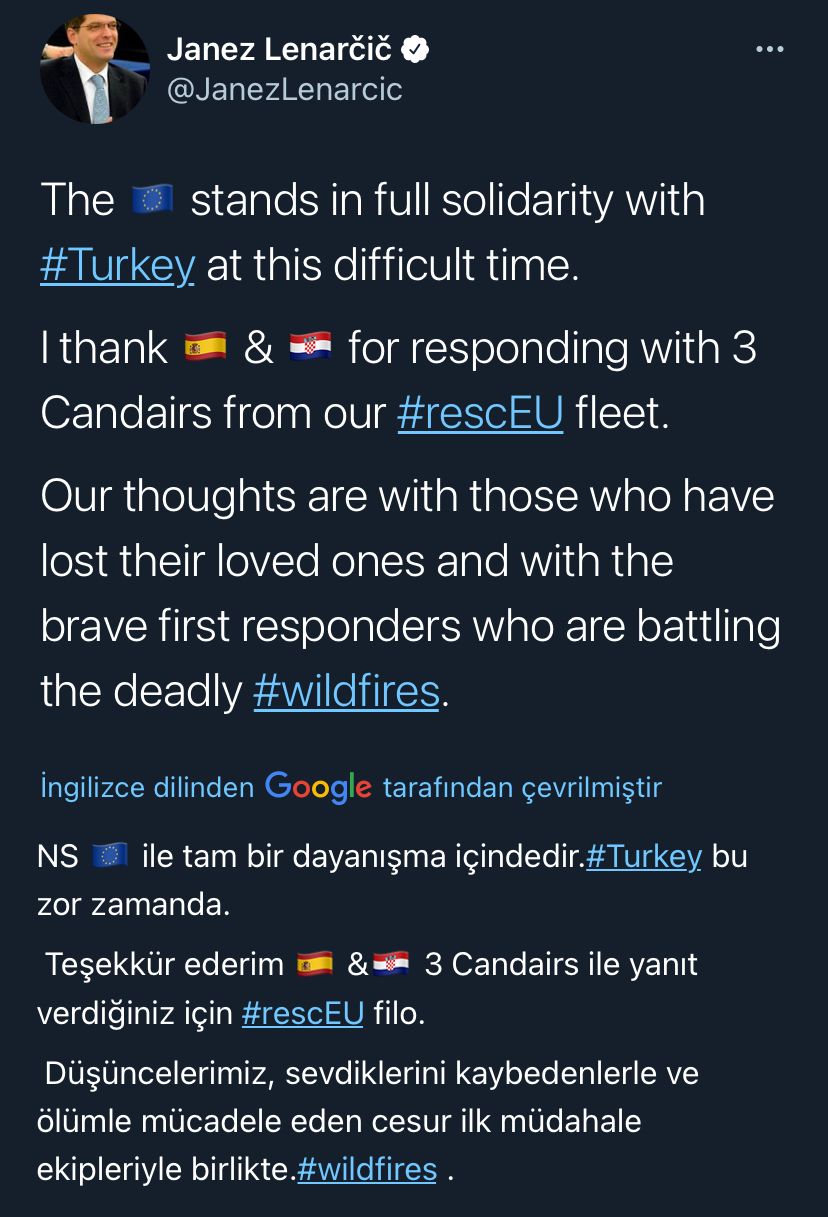Click the EU flag emoji after 'NS'
Screen dimensions: 828x1217
coord(109,856)
